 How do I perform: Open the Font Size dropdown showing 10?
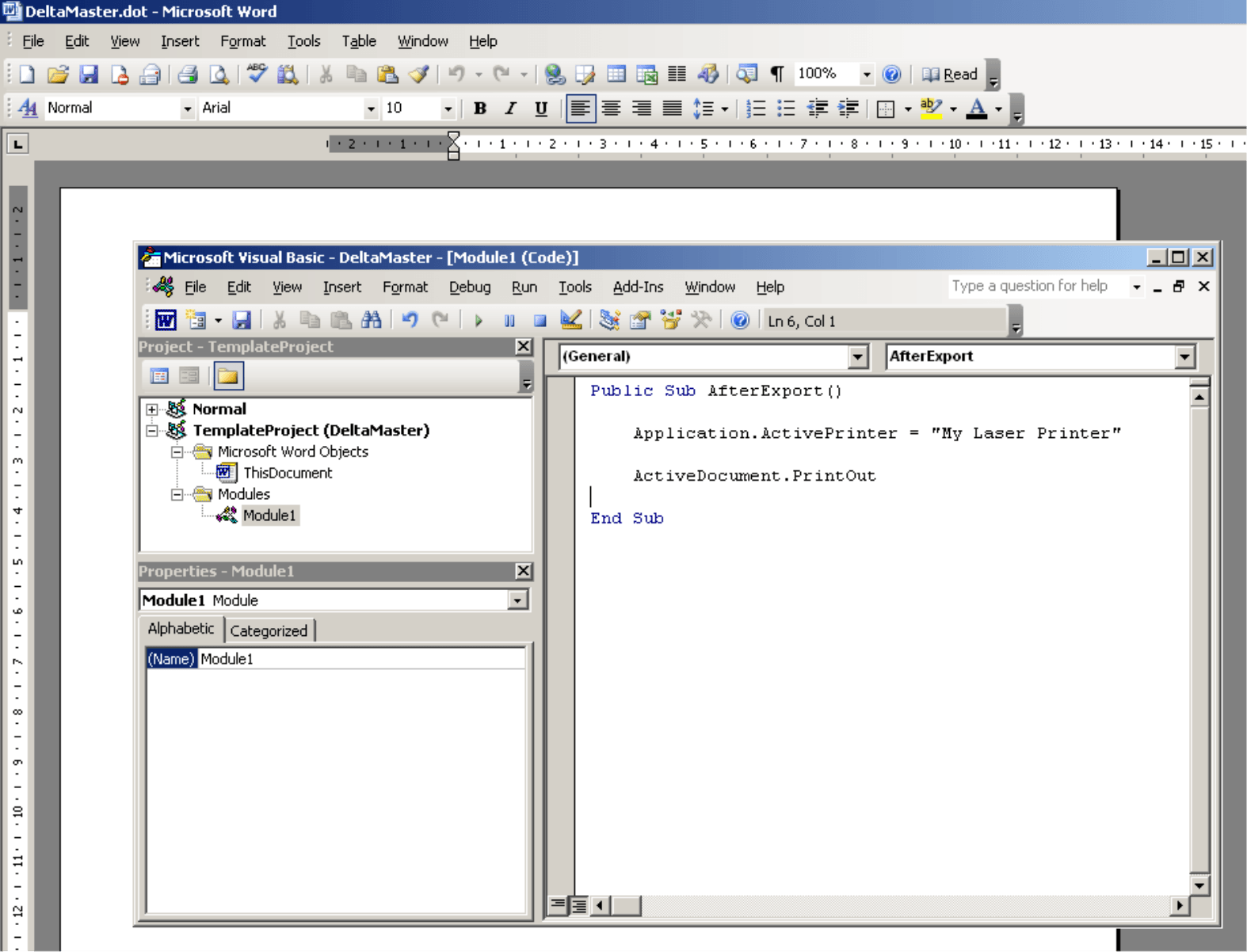448,109
